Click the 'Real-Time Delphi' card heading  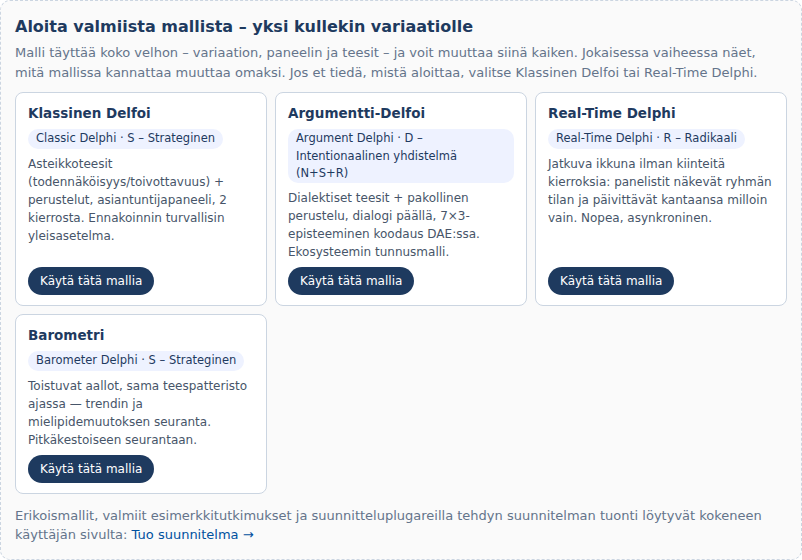coord(612,113)
